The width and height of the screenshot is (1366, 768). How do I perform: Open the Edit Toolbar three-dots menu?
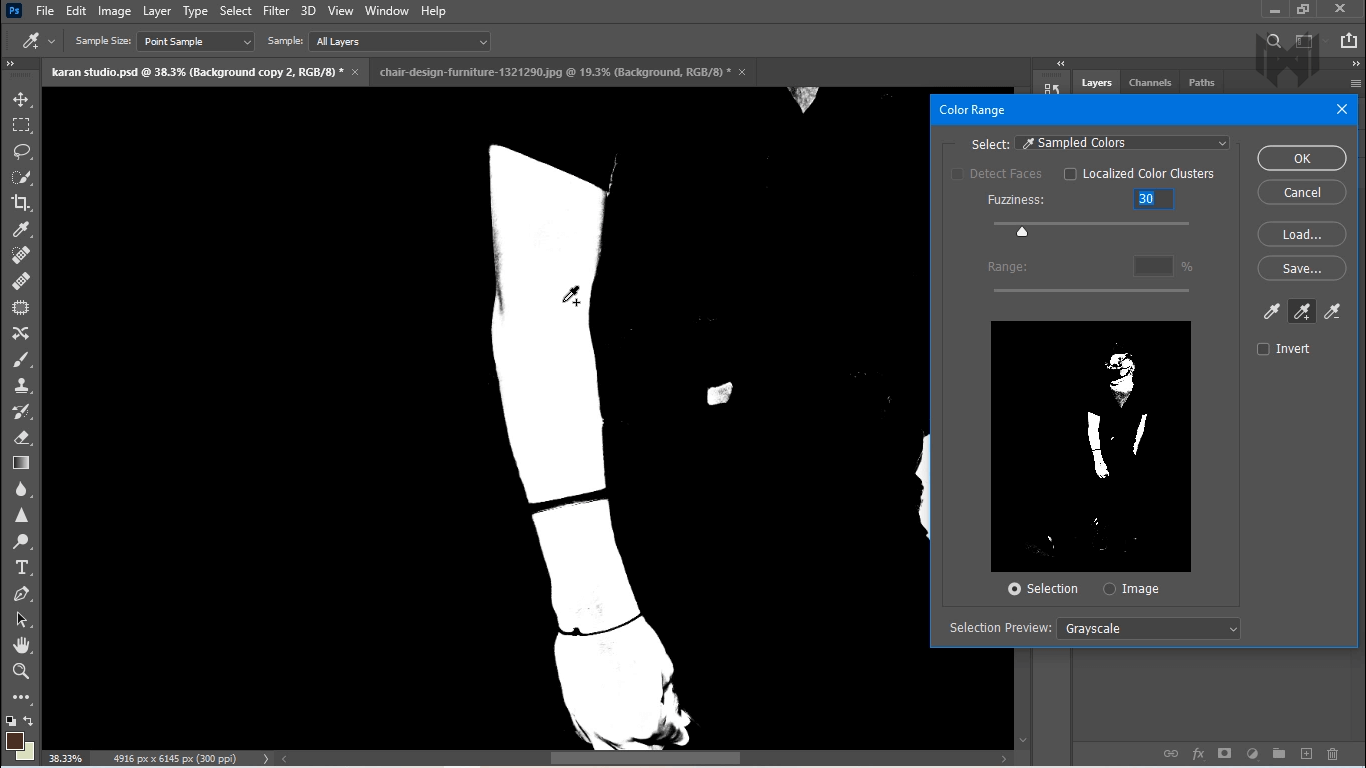[x=21, y=697]
